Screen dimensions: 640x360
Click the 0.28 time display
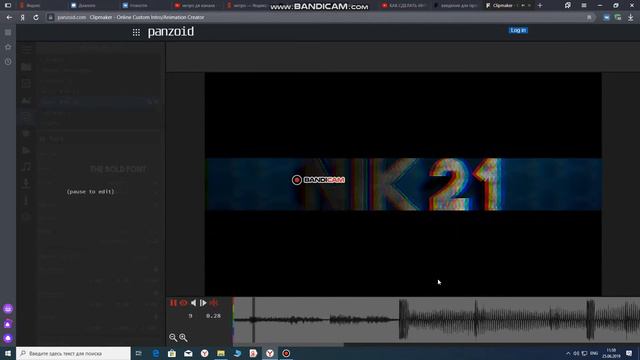click(x=213, y=316)
